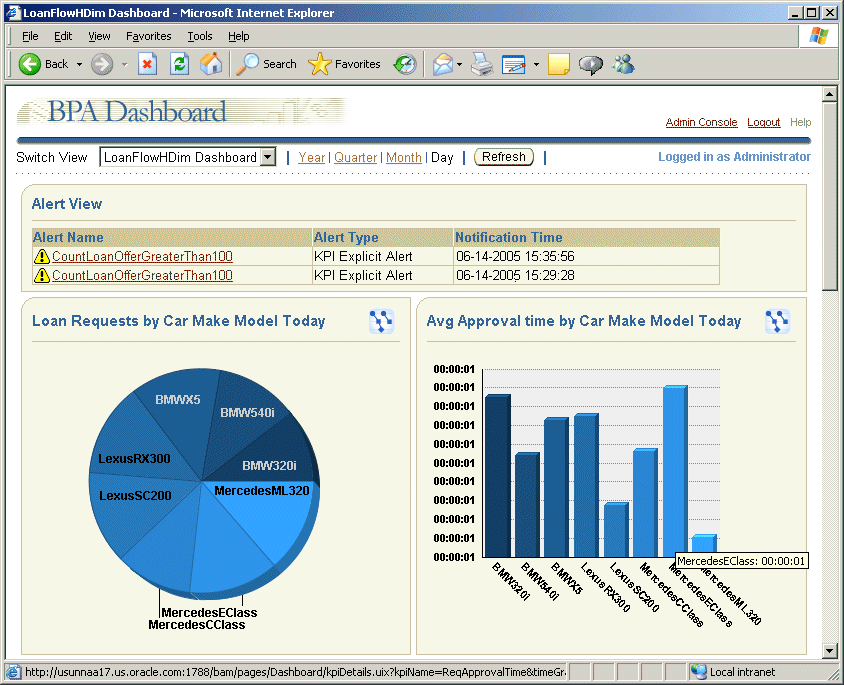Click the Admin Console link
This screenshot has width=844, height=685.
tap(701, 122)
